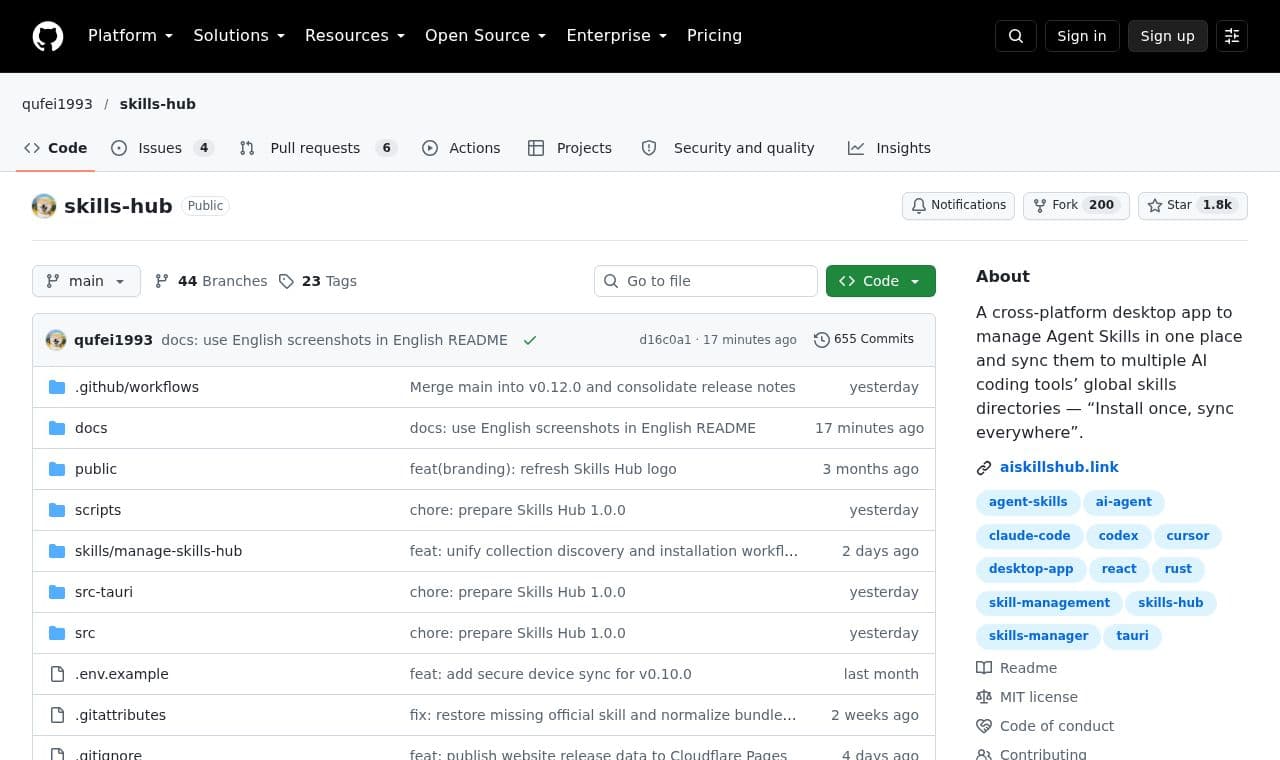The height and width of the screenshot is (760, 1280).
Task: Click the Sign in button
Action: 1082,36
